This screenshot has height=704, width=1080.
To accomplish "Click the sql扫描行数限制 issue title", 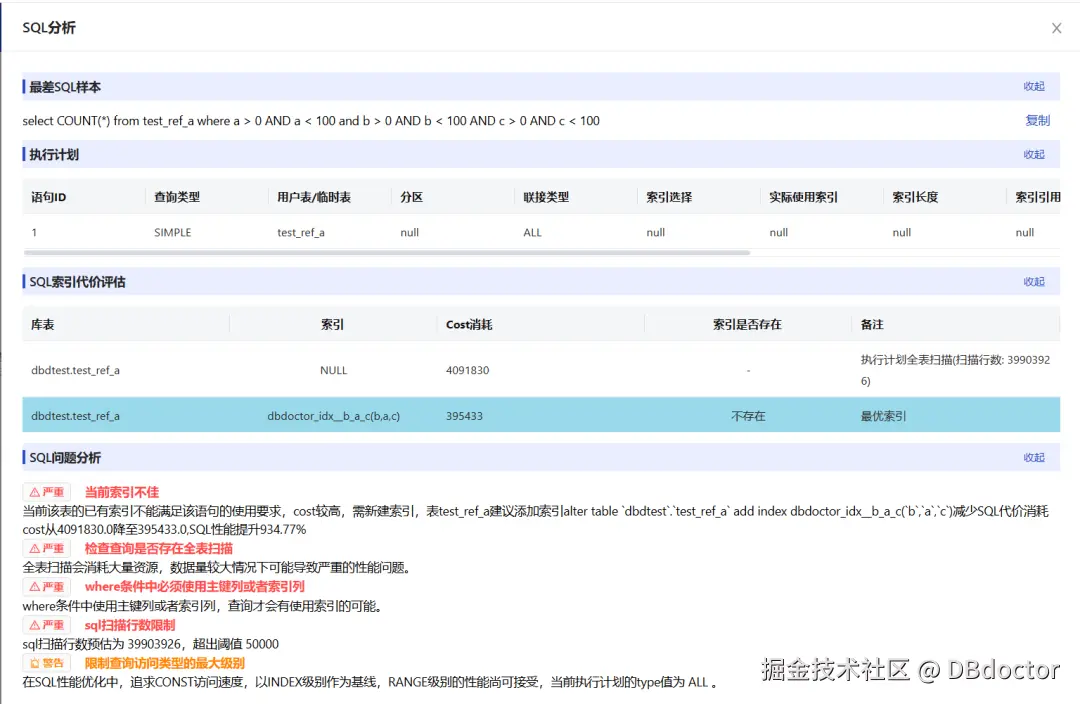I will tap(129, 625).
